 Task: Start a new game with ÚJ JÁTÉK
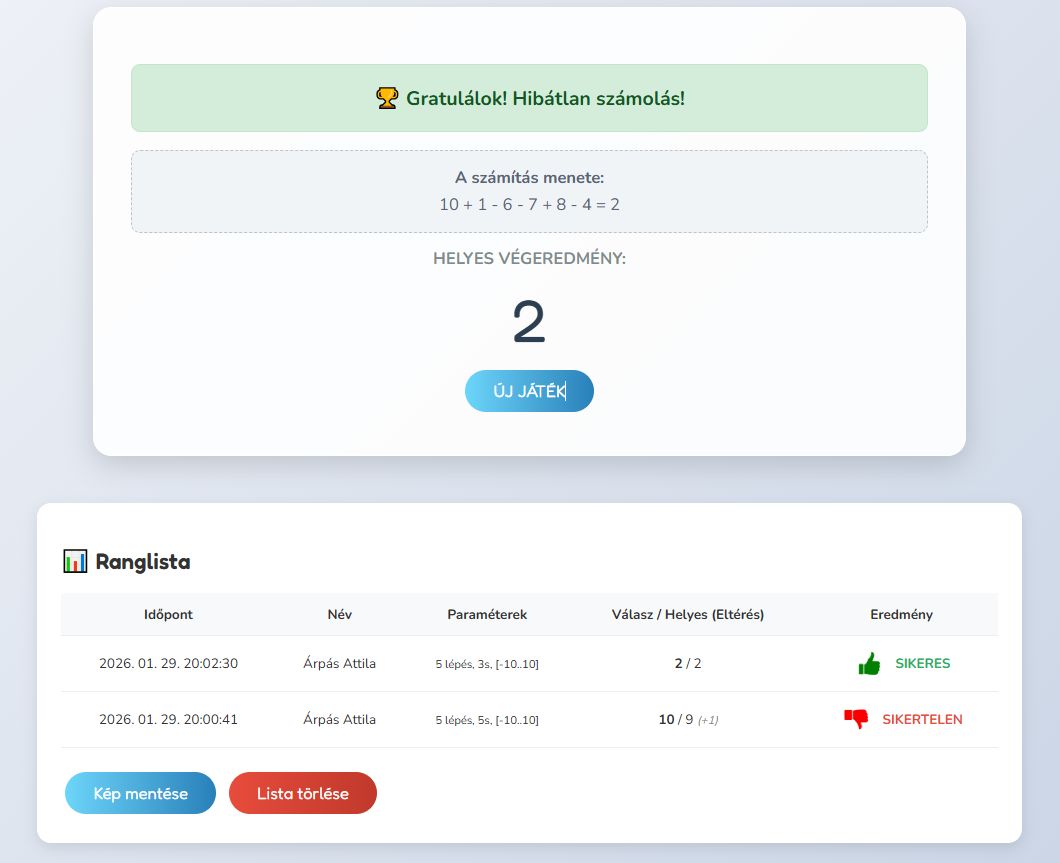pos(529,391)
